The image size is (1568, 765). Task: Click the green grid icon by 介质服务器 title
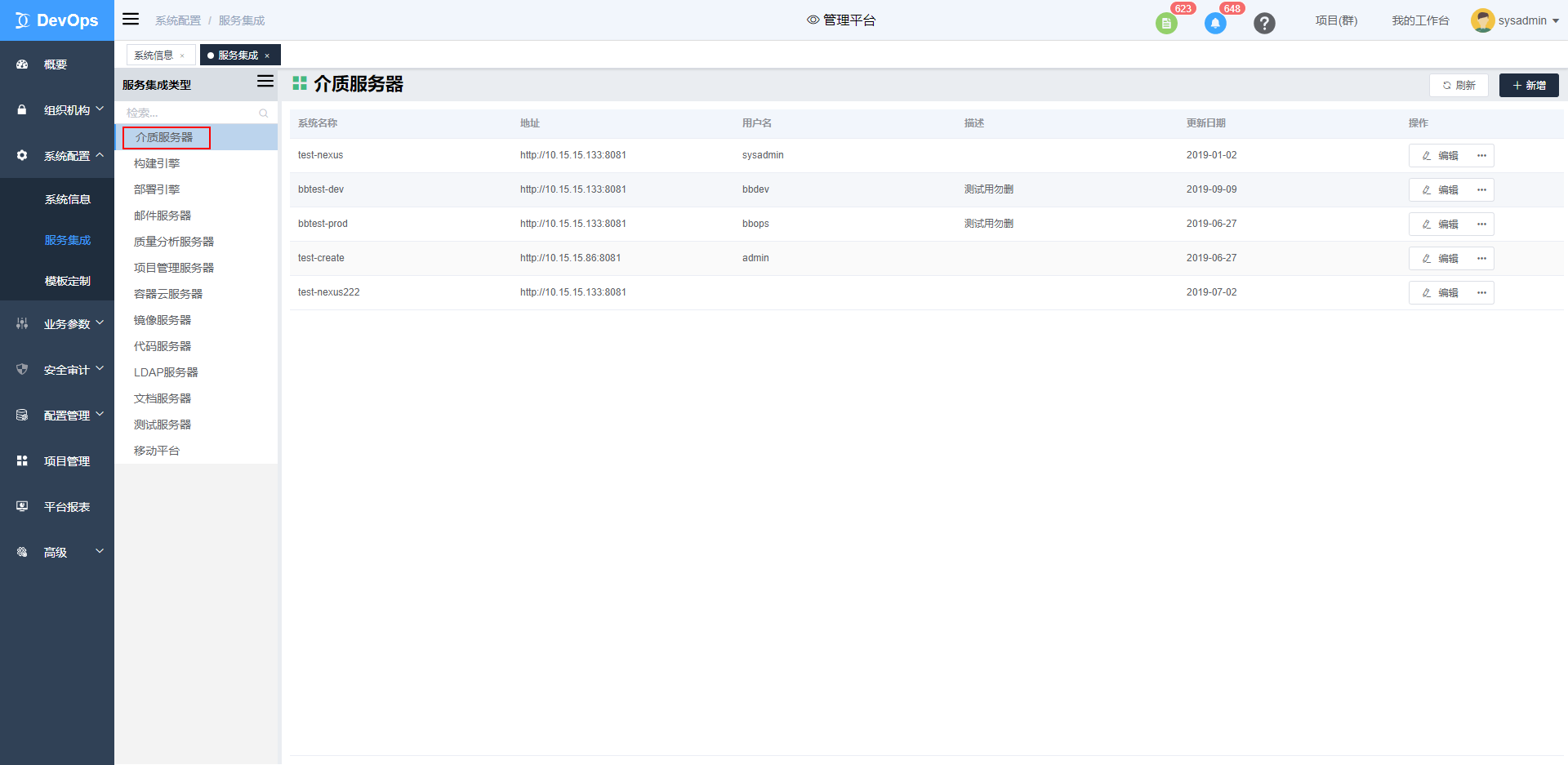(x=300, y=83)
